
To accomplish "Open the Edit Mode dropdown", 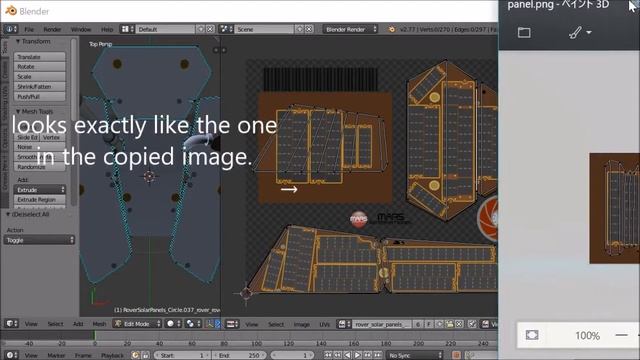I will 137,324.
